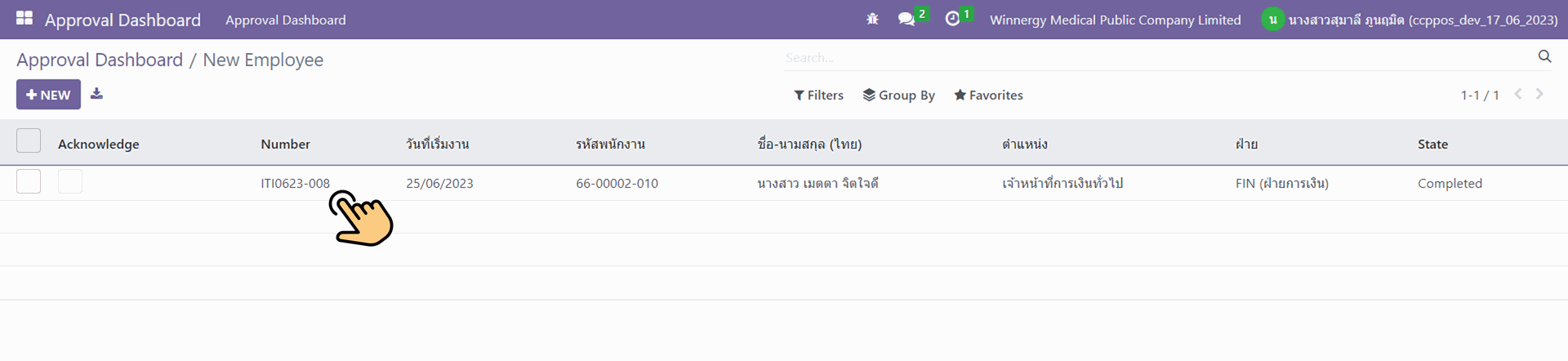Go to the previous page arrow
This screenshot has width=1568, height=361.
point(1517,94)
